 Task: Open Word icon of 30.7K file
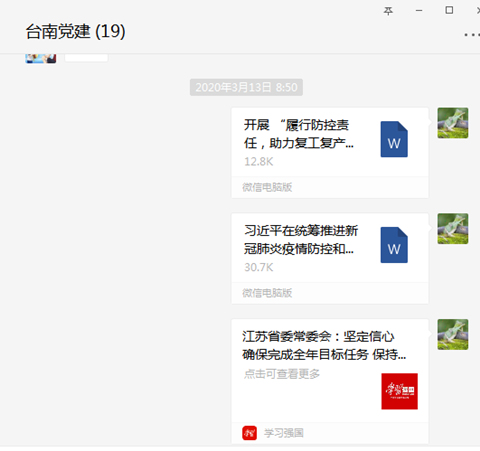coord(394,245)
